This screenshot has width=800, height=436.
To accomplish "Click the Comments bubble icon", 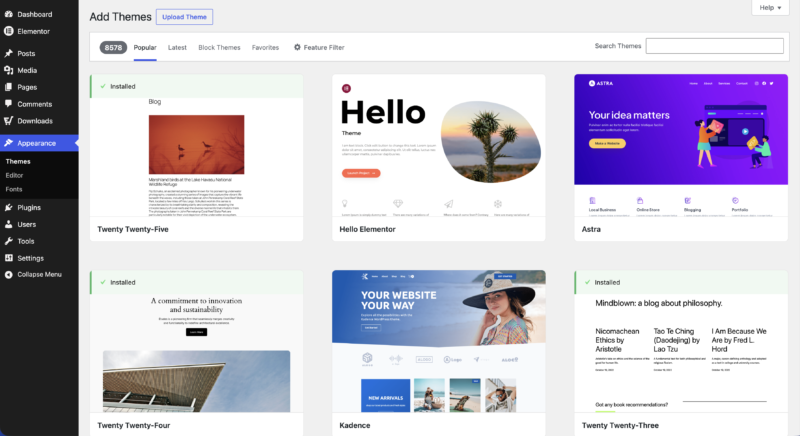I will point(9,104).
